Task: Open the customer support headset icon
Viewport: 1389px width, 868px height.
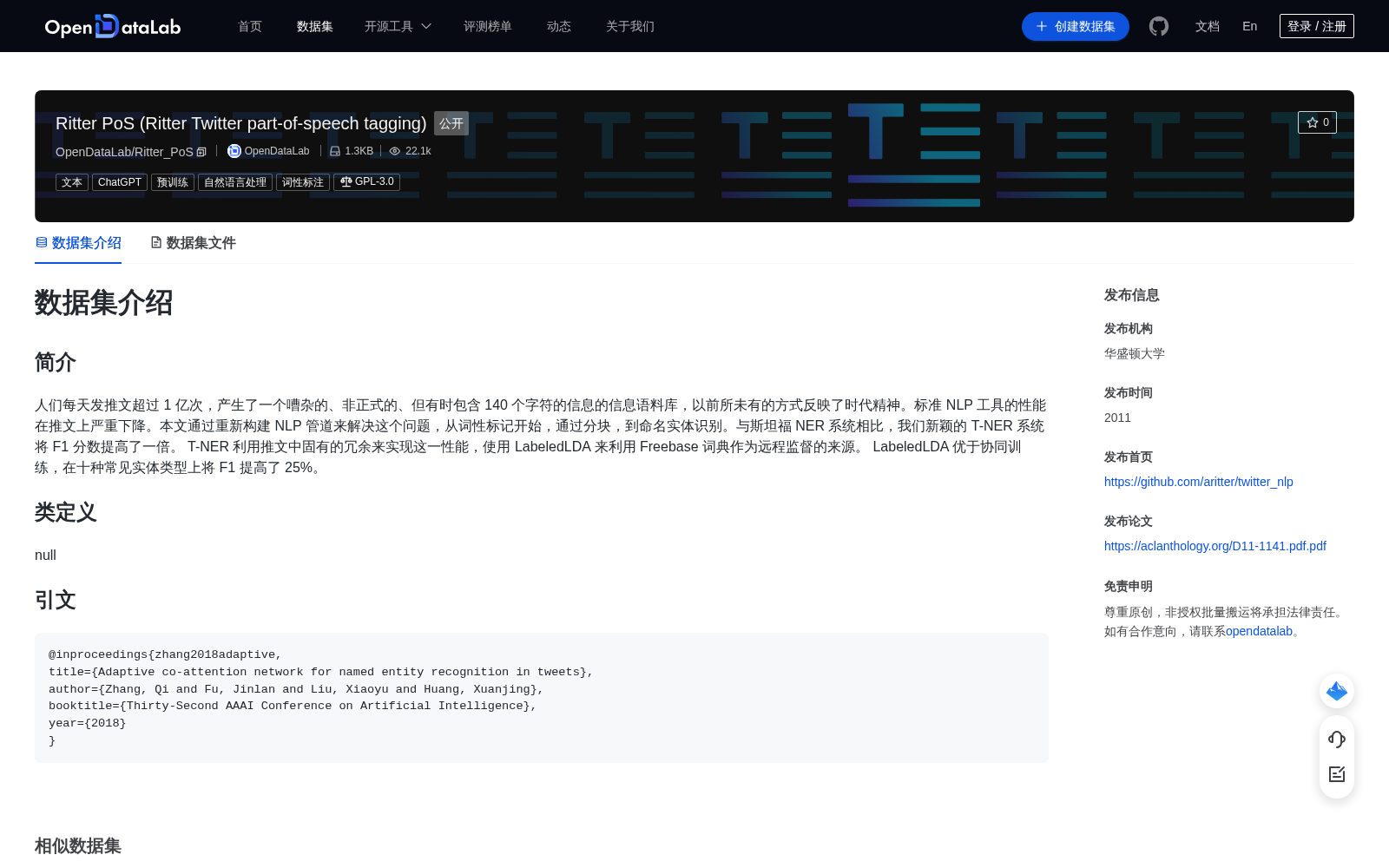Action: click(1337, 740)
